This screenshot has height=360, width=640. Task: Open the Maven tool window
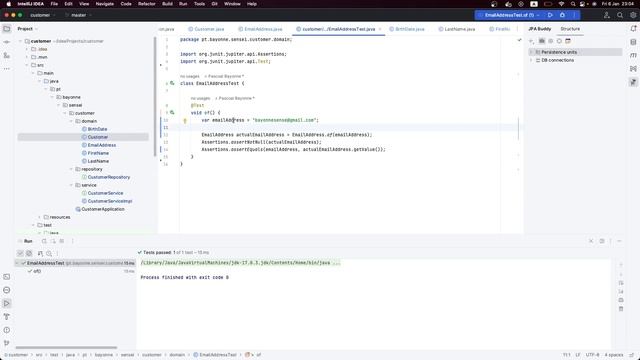[633, 56]
